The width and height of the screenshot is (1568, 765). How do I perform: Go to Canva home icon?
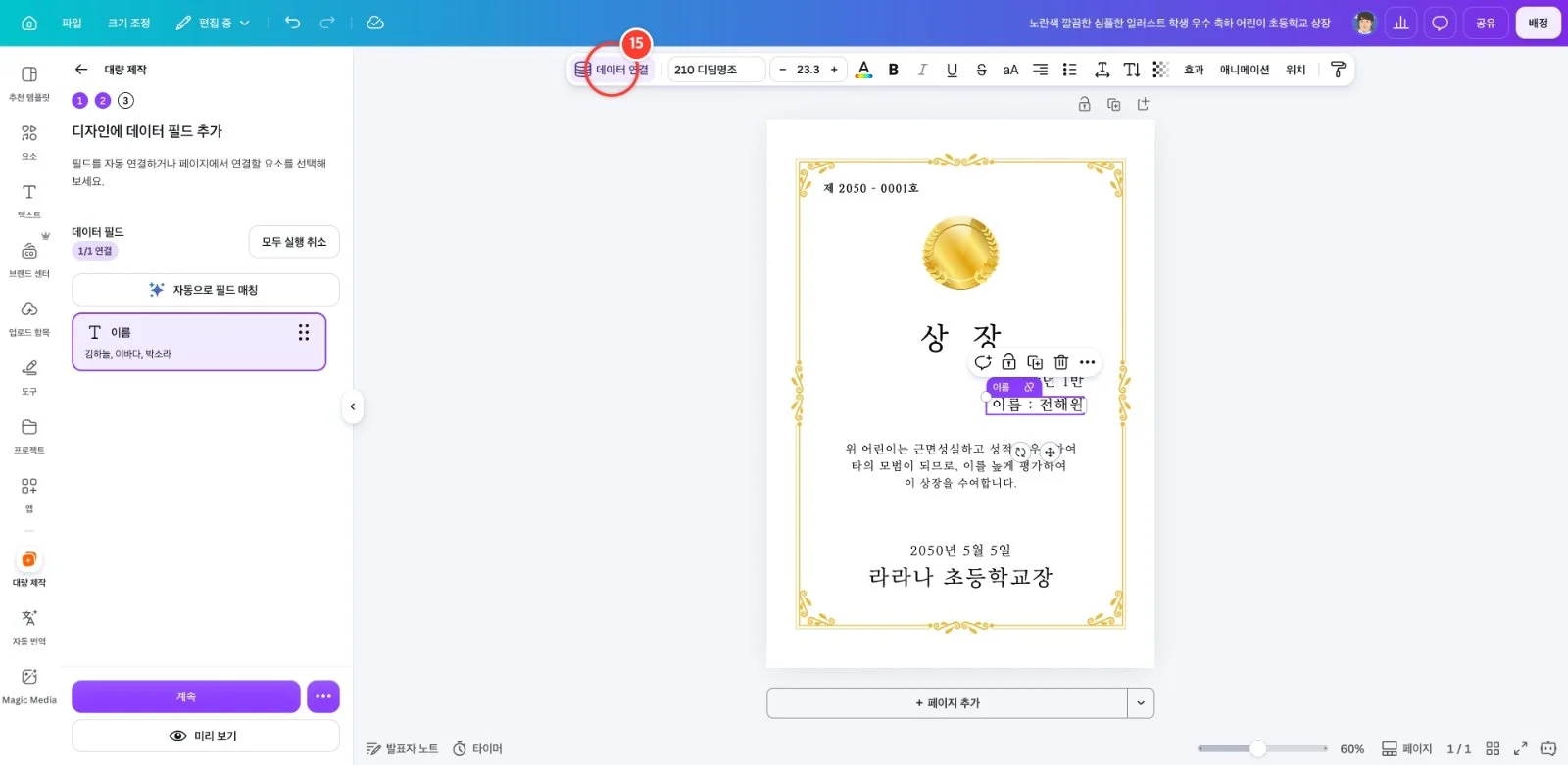(29, 23)
